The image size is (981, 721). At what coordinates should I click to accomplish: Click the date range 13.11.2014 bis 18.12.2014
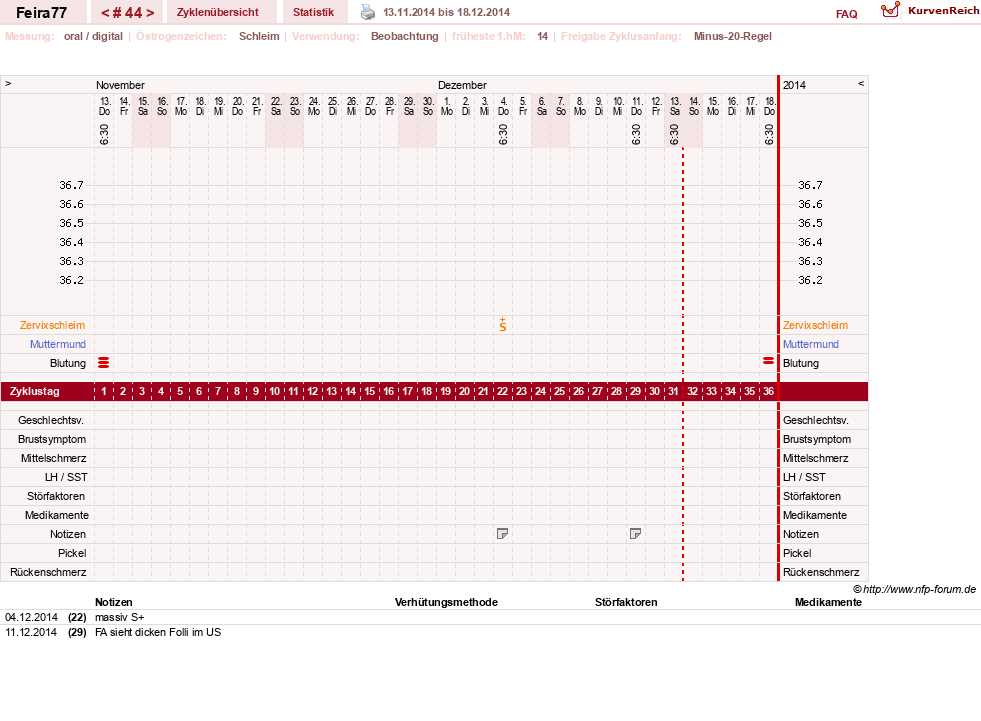click(x=446, y=12)
